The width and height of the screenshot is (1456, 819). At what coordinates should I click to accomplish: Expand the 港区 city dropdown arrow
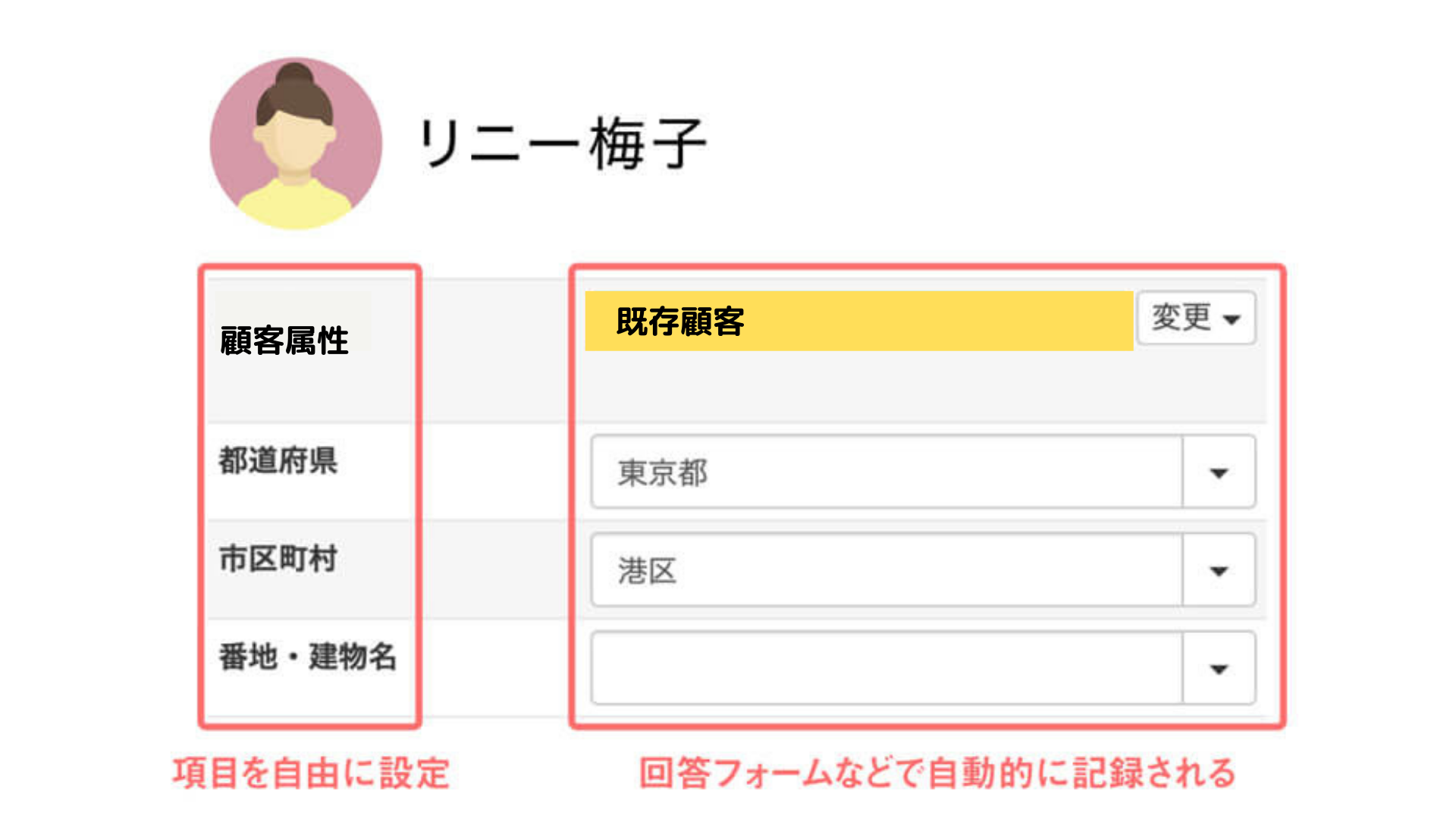click(1219, 571)
